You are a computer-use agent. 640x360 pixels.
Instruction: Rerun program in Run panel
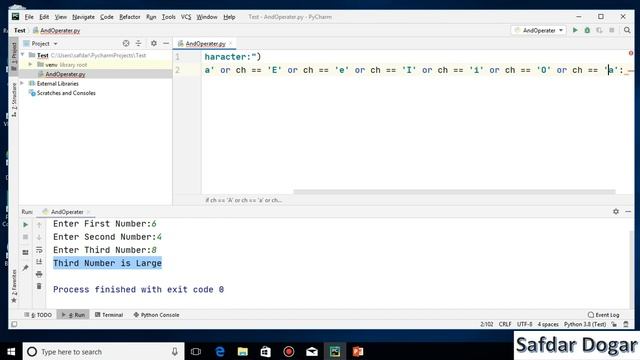[x=25, y=224]
